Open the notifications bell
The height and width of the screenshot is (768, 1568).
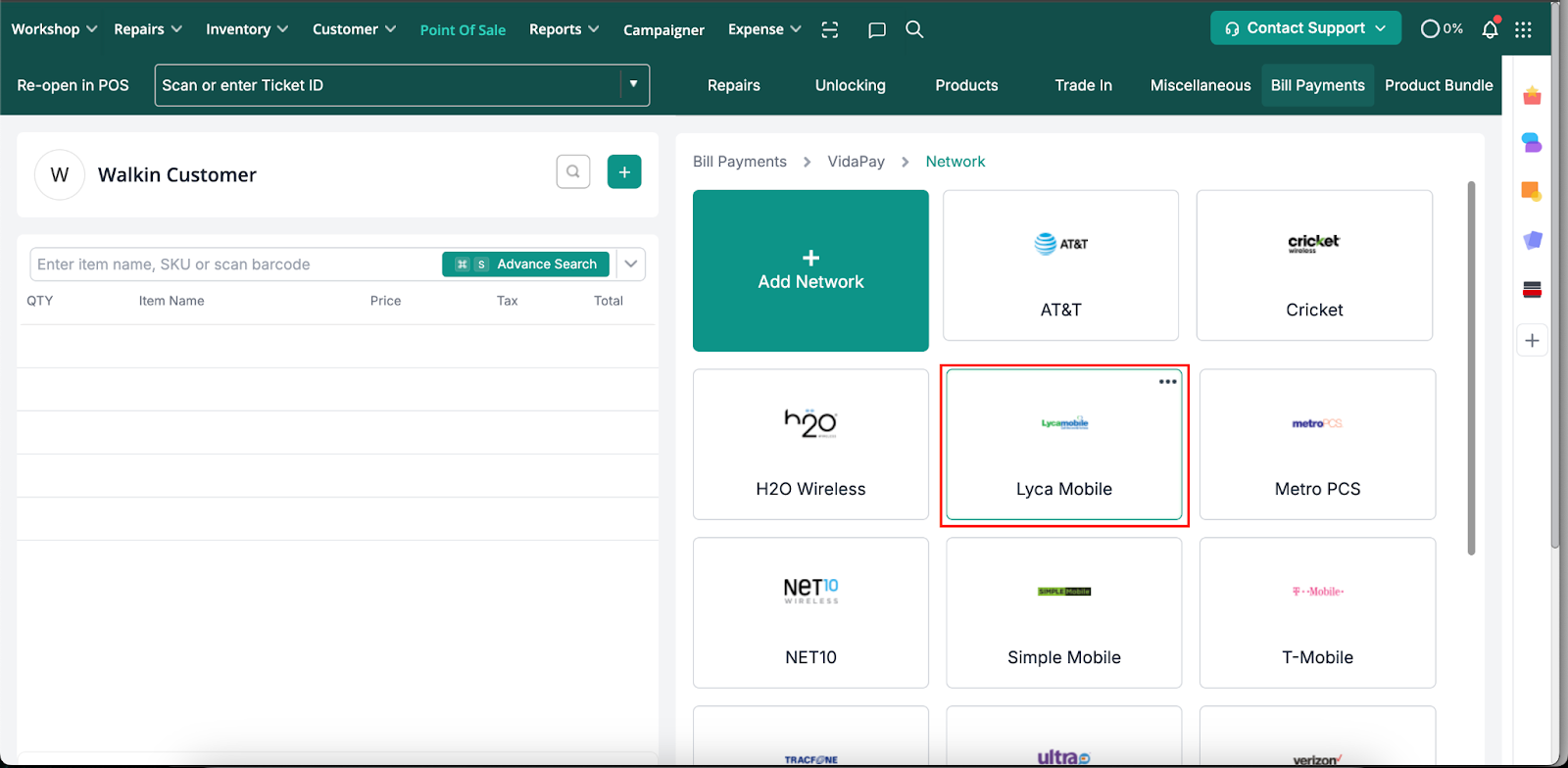(x=1490, y=28)
